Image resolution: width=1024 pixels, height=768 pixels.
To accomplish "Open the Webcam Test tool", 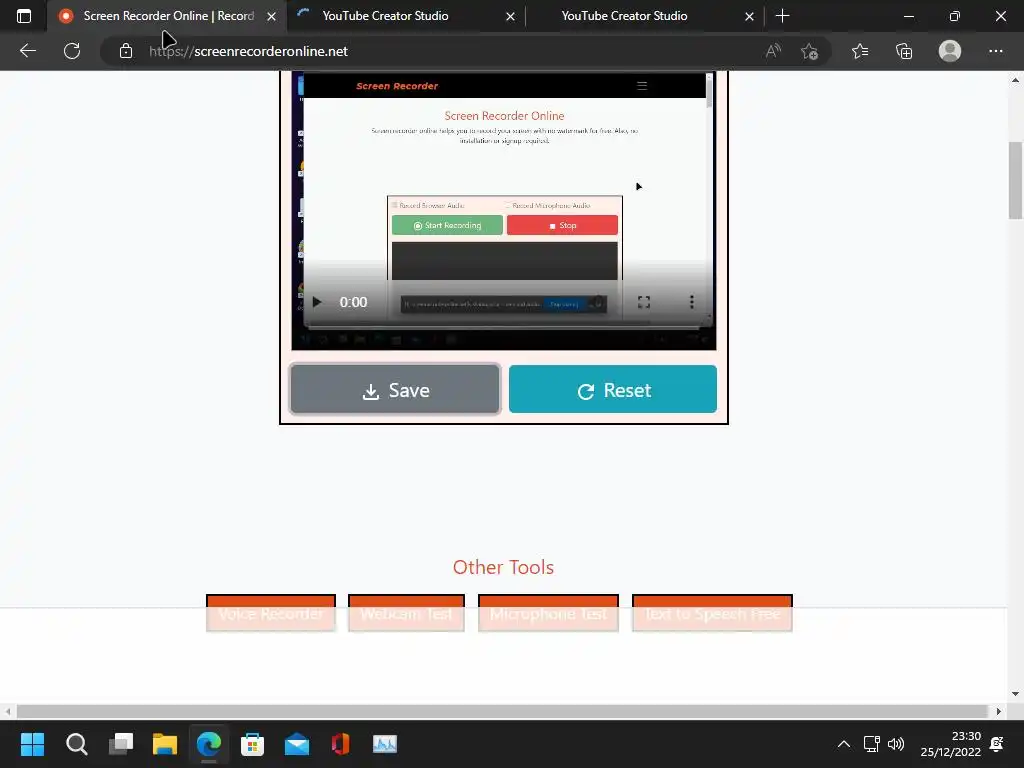I will pos(406,613).
